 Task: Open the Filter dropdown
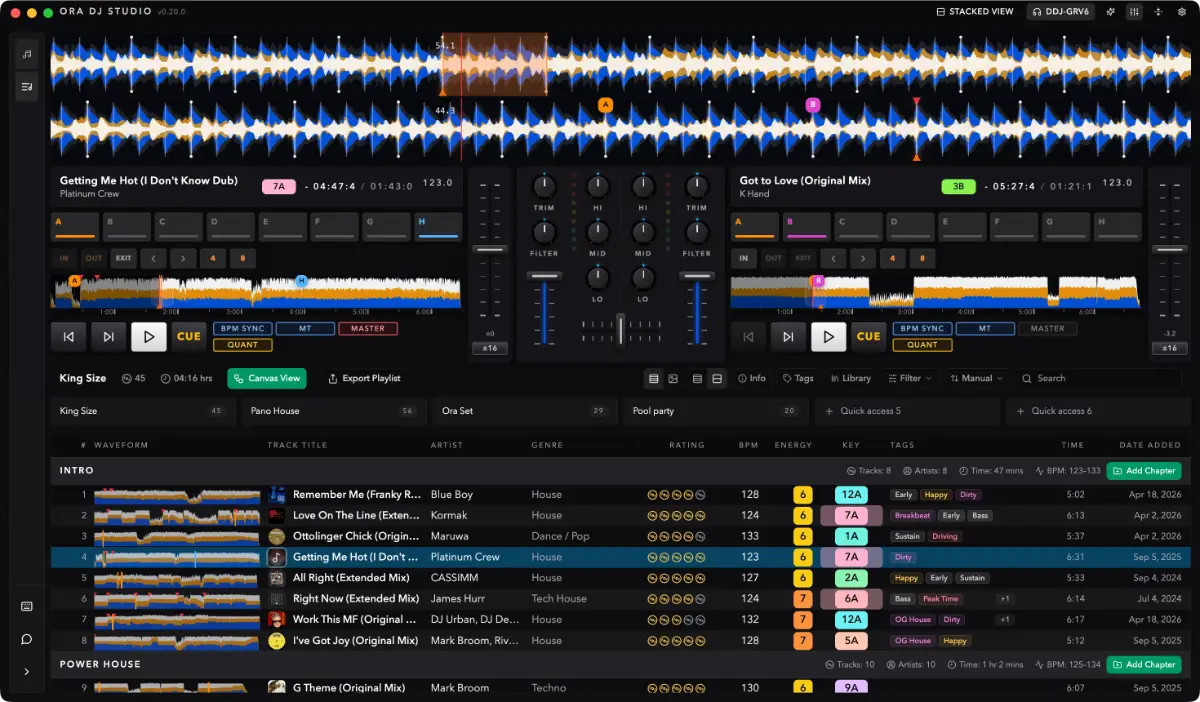coord(910,378)
